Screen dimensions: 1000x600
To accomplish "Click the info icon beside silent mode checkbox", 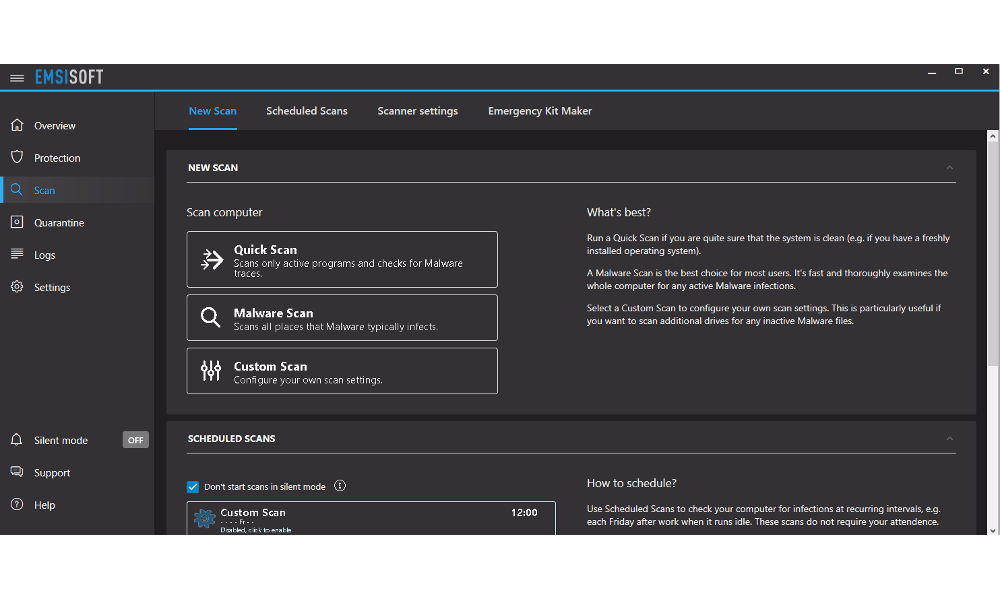I will click(340, 486).
